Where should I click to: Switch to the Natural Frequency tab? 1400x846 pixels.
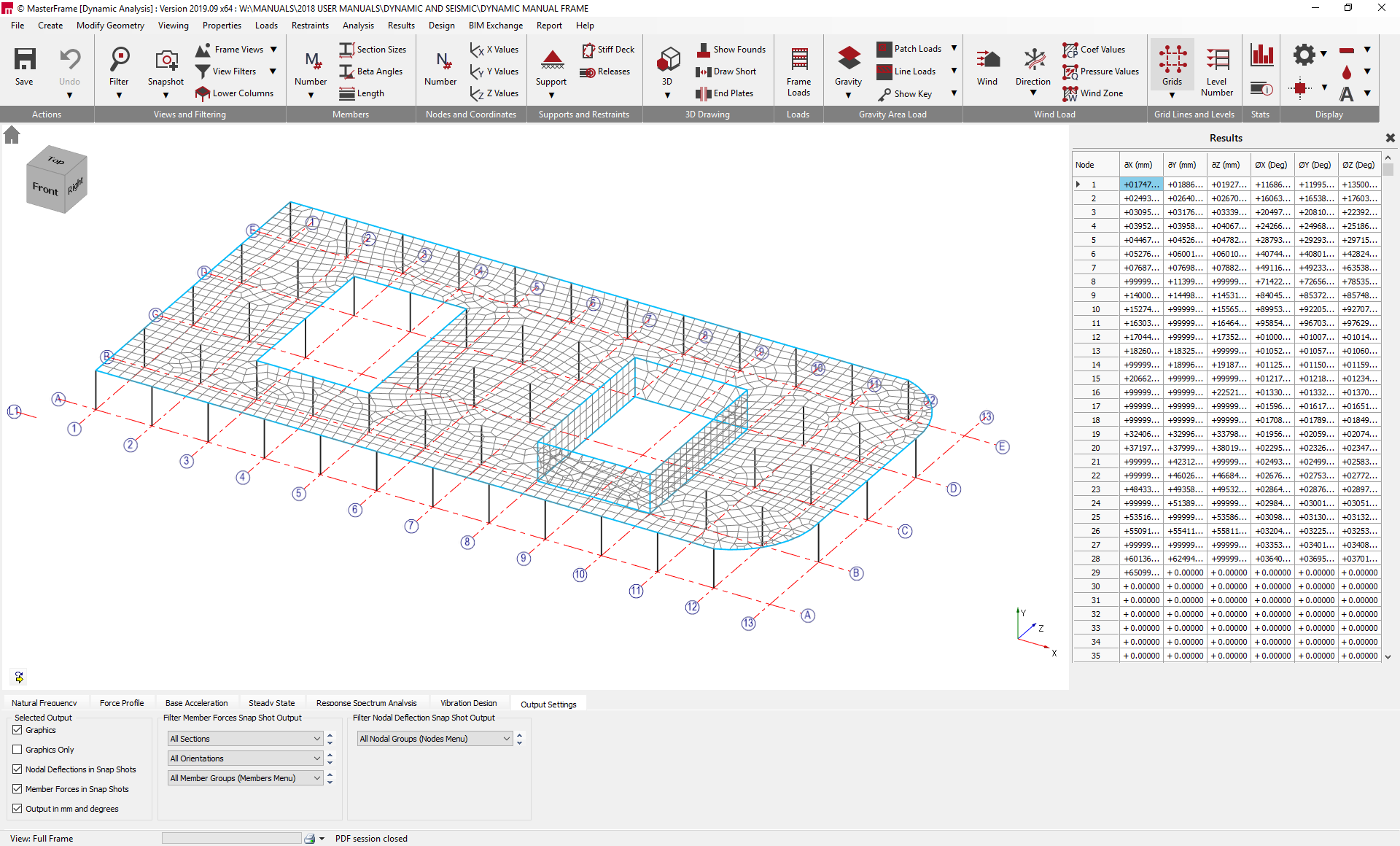coord(44,703)
